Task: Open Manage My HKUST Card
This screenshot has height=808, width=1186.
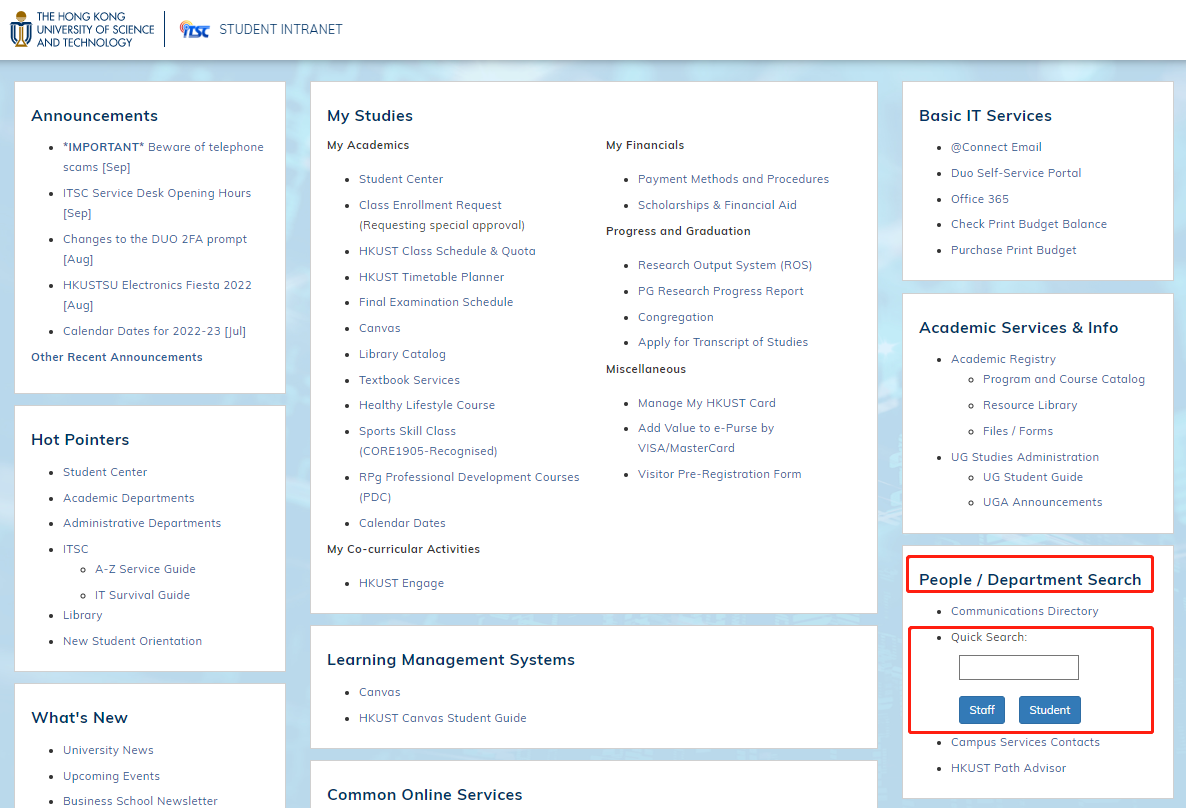Action: coord(706,402)
